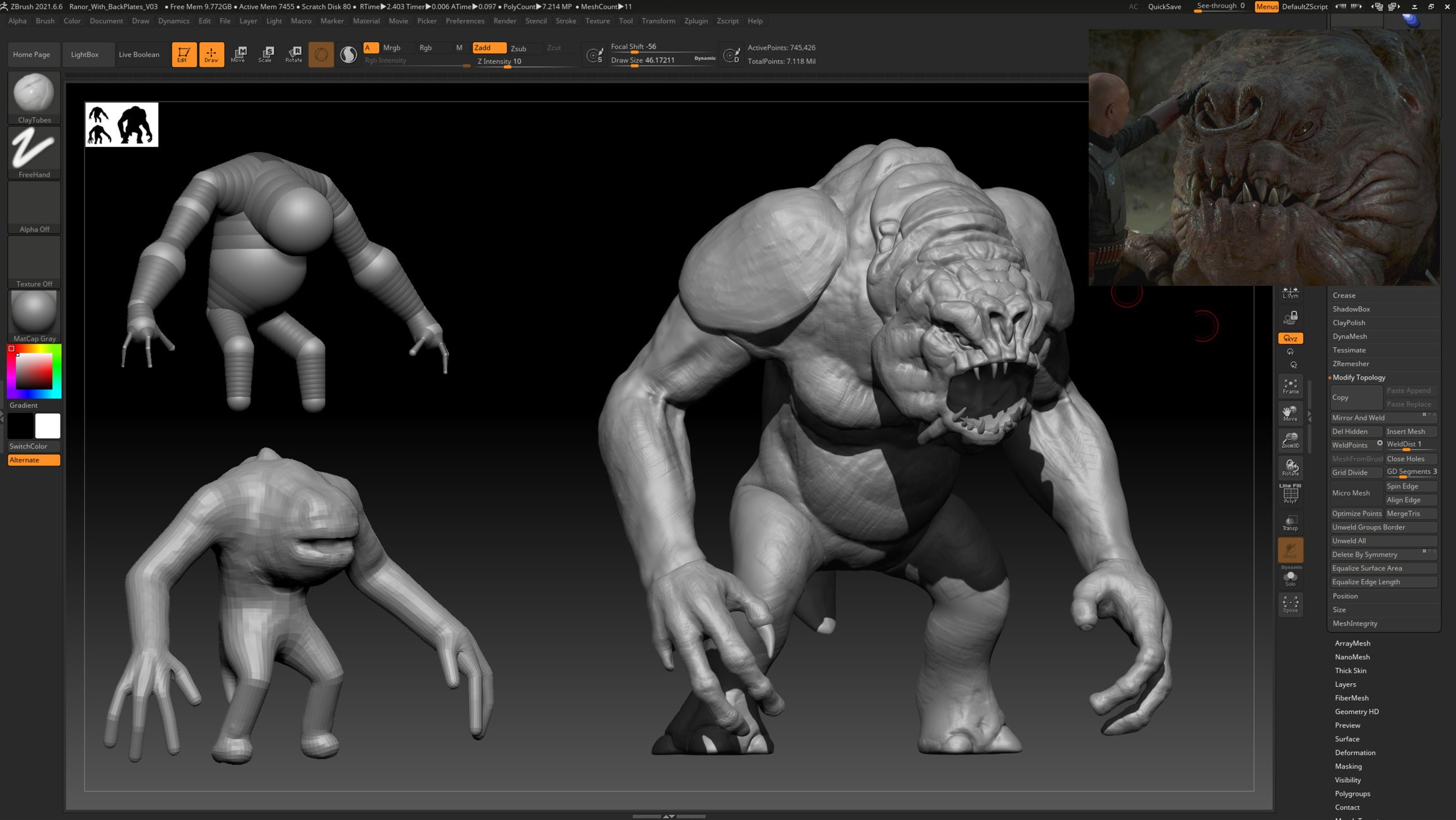Open the Preferences menu

coord(465,21)
